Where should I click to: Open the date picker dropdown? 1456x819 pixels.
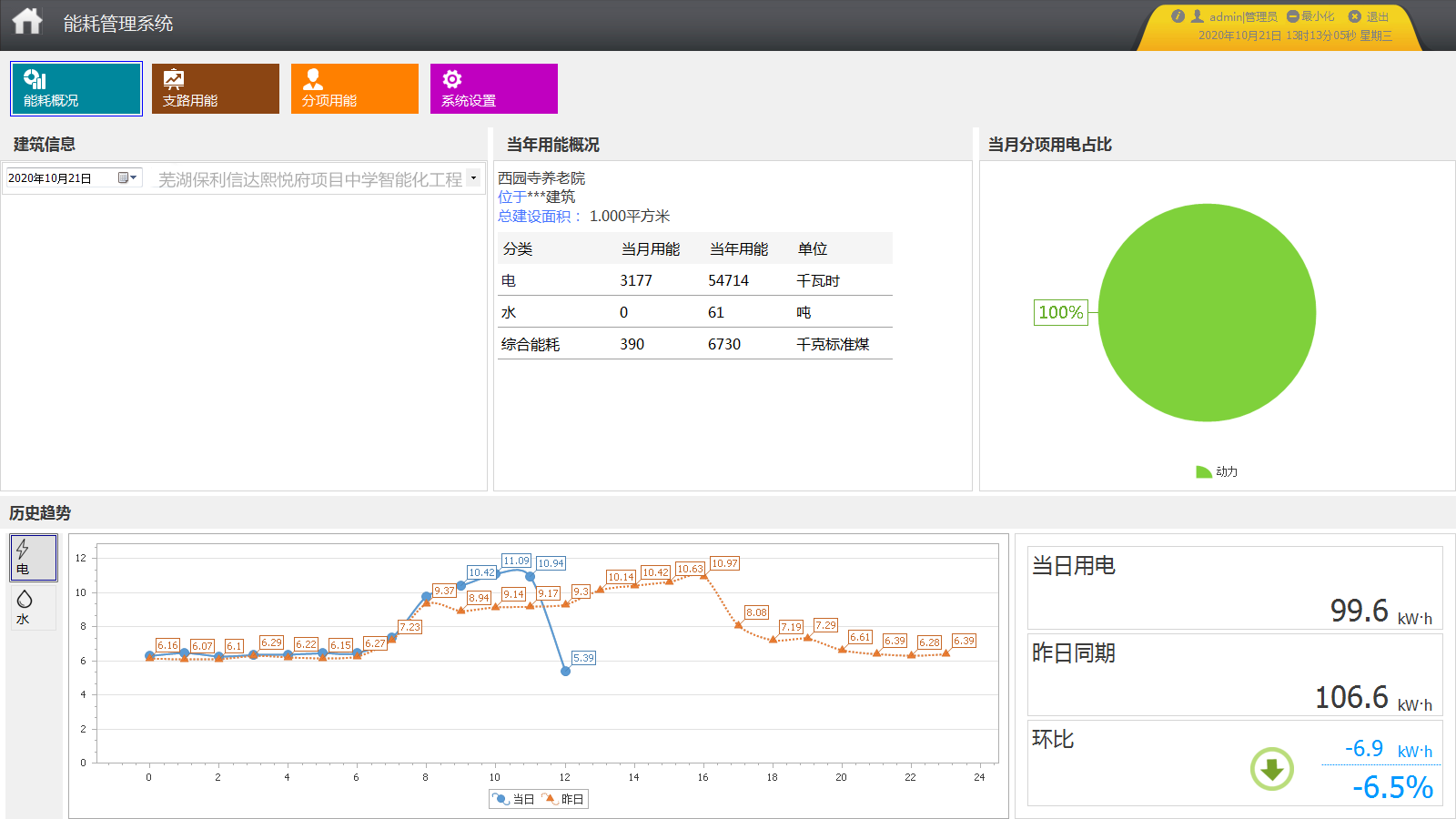pos(132,177)
